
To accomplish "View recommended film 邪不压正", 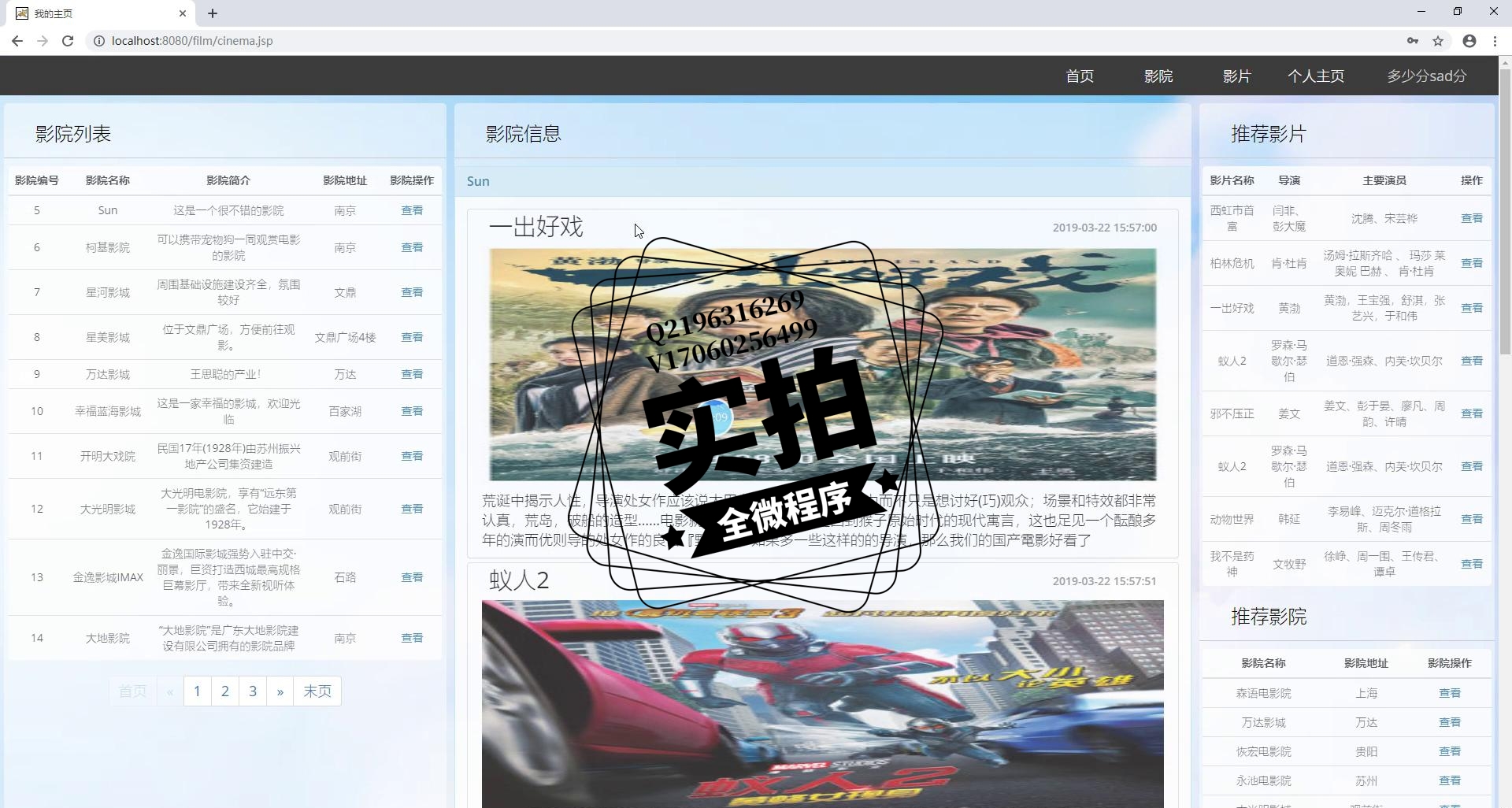I will tap(1472, 413).
